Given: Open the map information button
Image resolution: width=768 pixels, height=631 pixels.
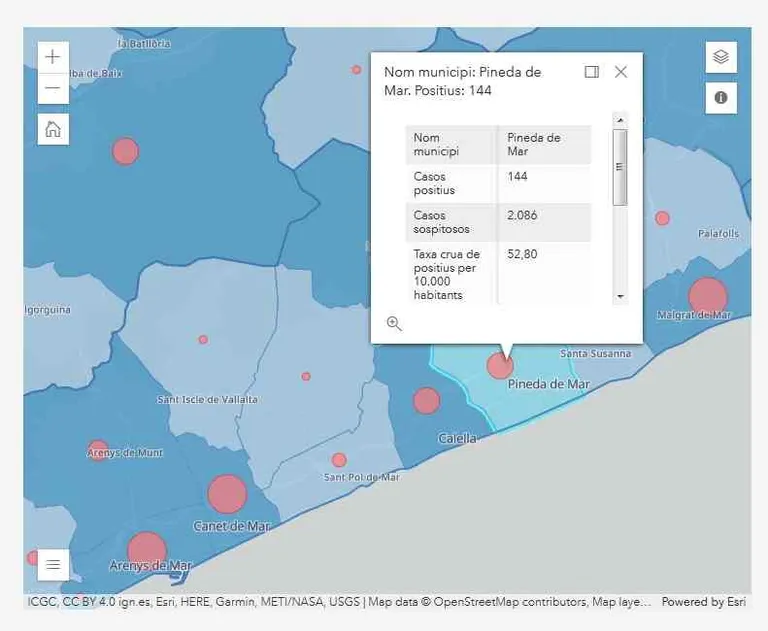Looking at the screenshot, I should point(721,98).
